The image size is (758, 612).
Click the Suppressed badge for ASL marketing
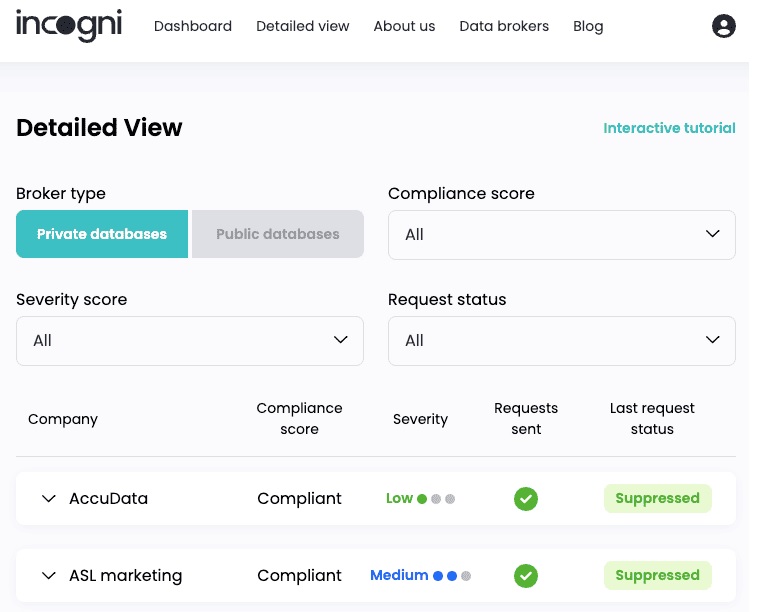[x=657, y=575]
